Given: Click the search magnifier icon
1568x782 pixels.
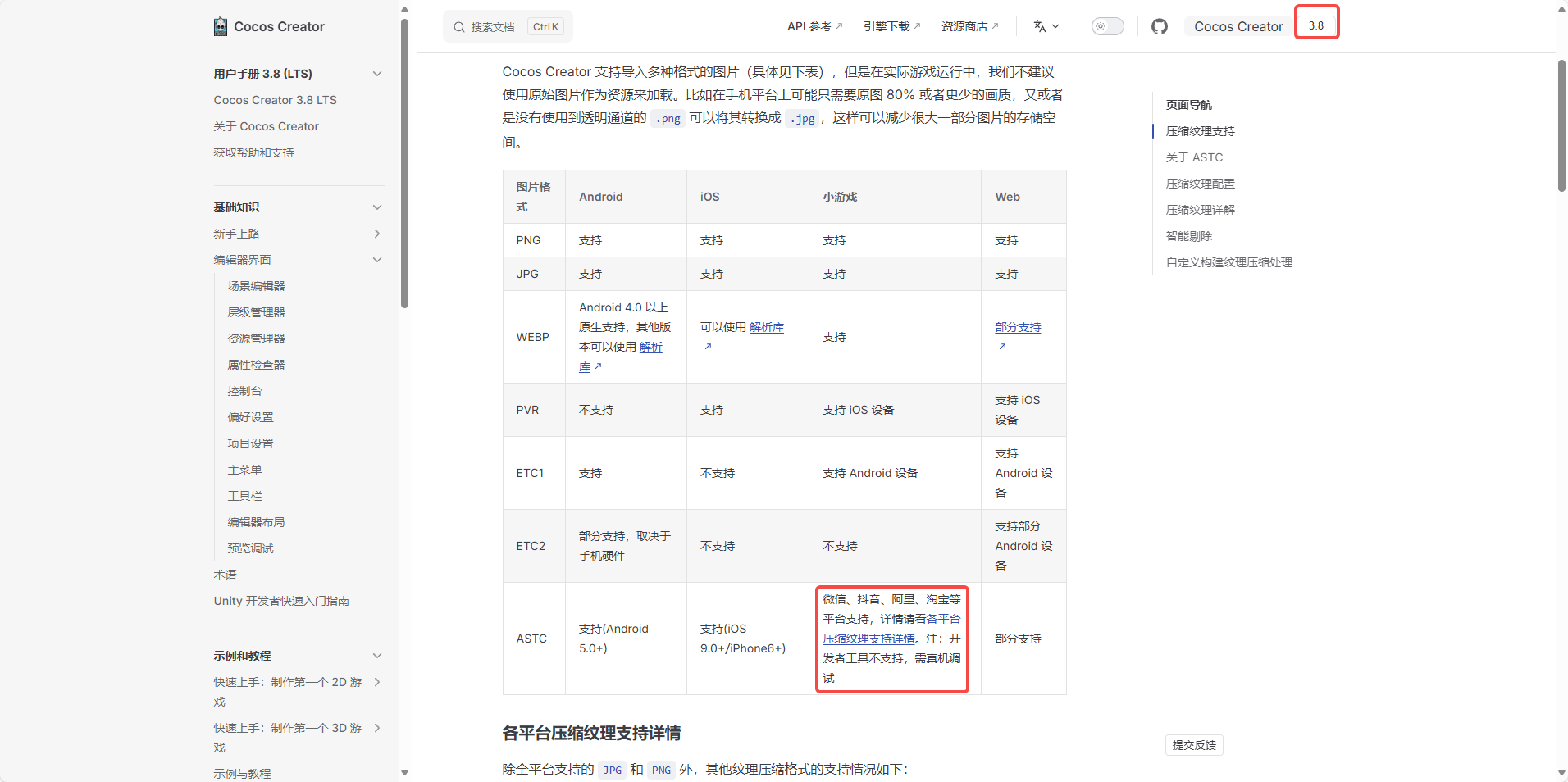Looking at the screenshot, I should [x=459, y=27].
